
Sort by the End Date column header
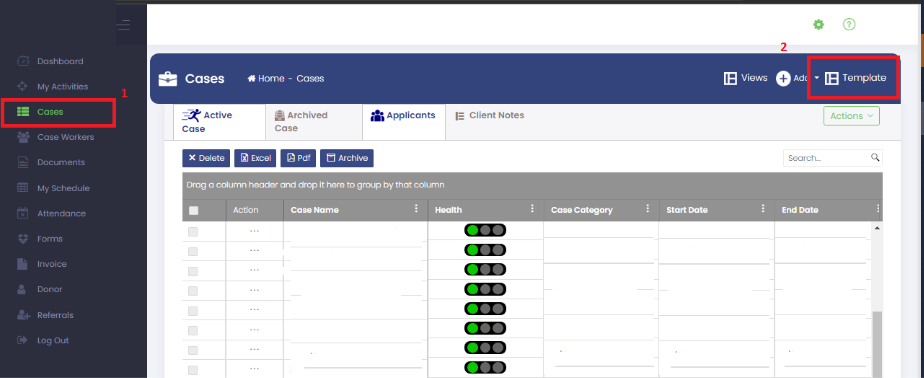(800, 210)
